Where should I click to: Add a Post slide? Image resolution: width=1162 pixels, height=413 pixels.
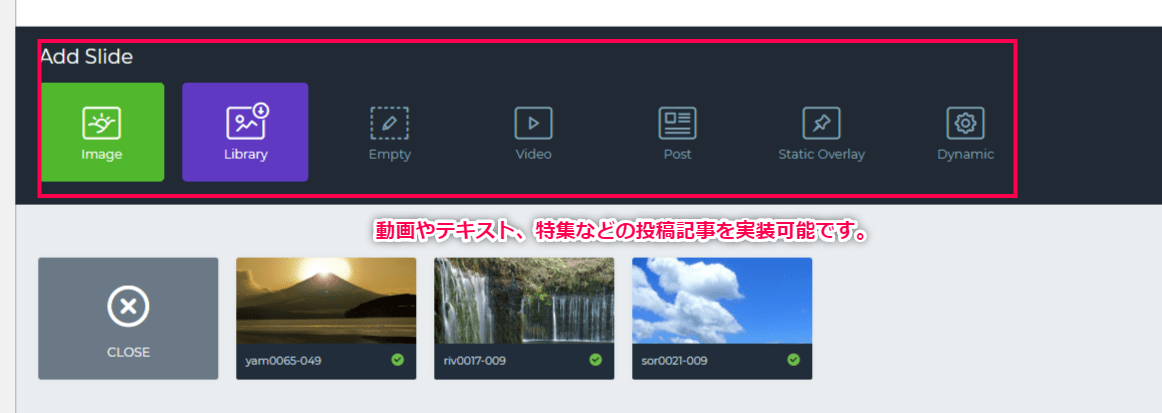(677, 132)
